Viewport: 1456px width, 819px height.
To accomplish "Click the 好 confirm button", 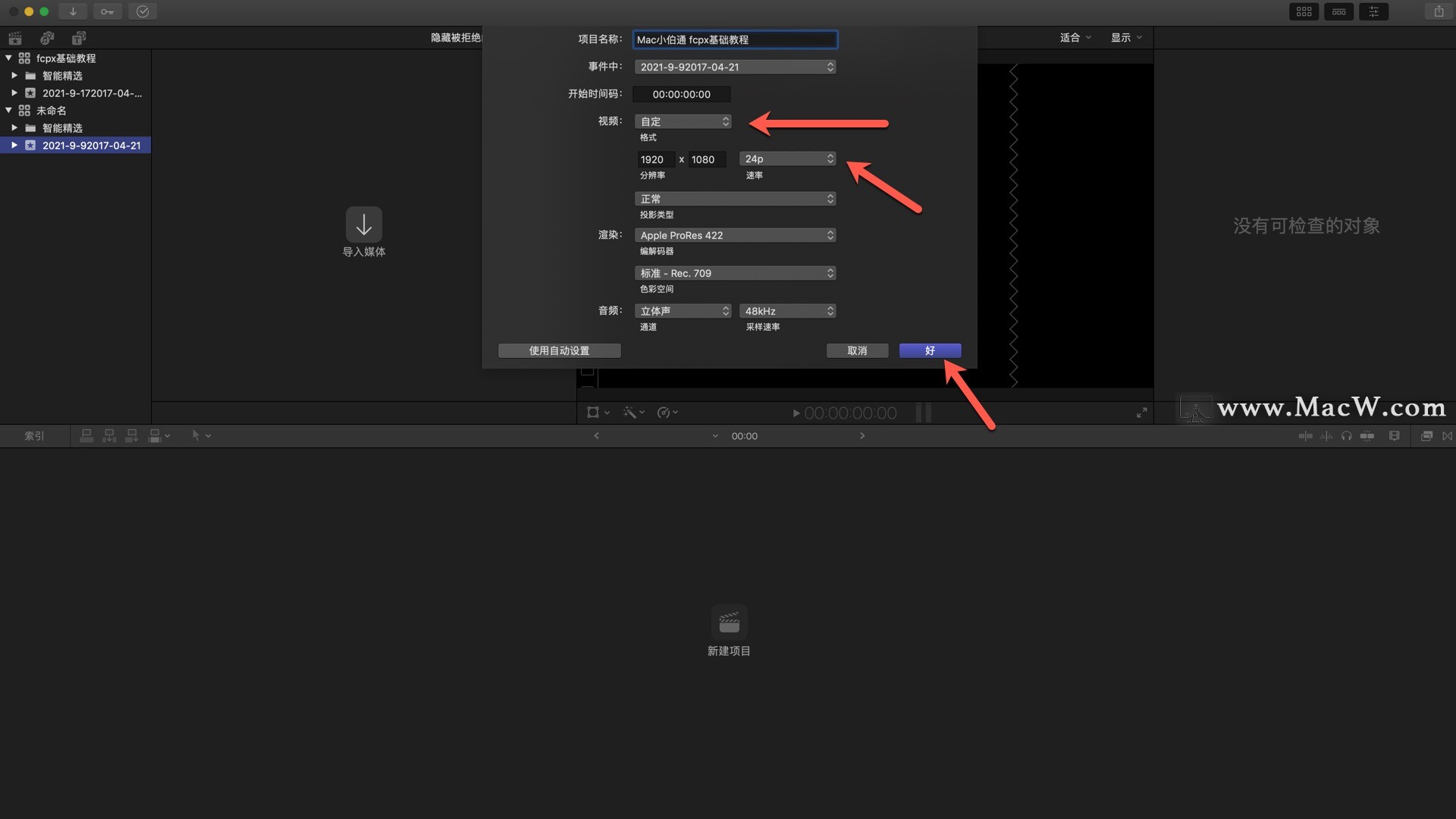I will tap(930, 350).
